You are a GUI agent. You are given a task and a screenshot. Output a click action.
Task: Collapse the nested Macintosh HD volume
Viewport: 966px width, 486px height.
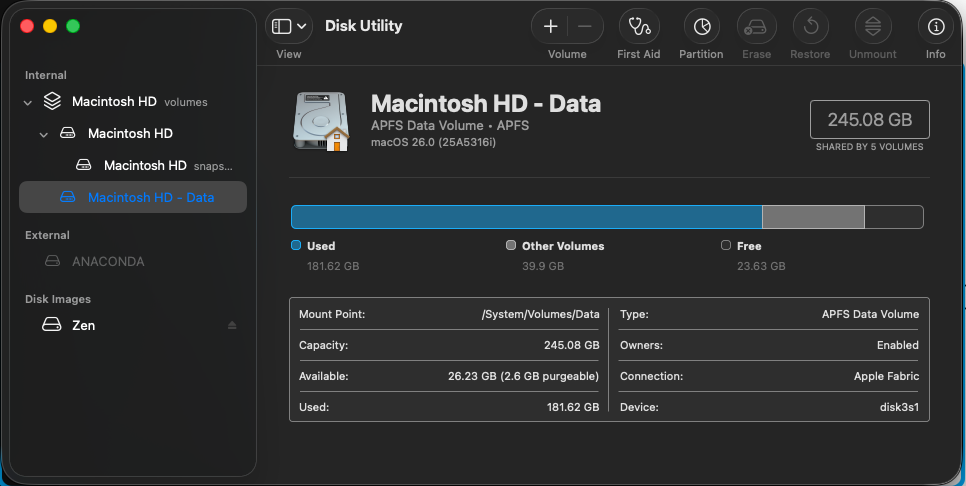click(x=44, y=133)
